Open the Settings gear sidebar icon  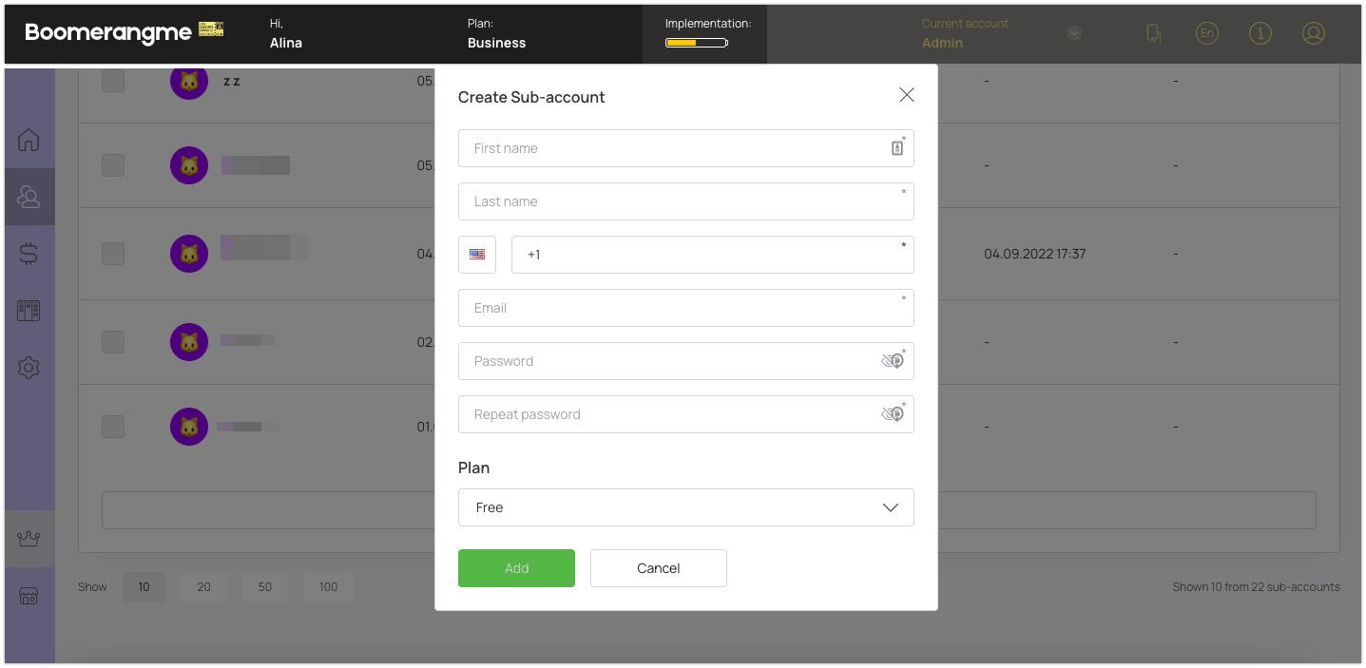pyautogui.click(x=29, y=368)
